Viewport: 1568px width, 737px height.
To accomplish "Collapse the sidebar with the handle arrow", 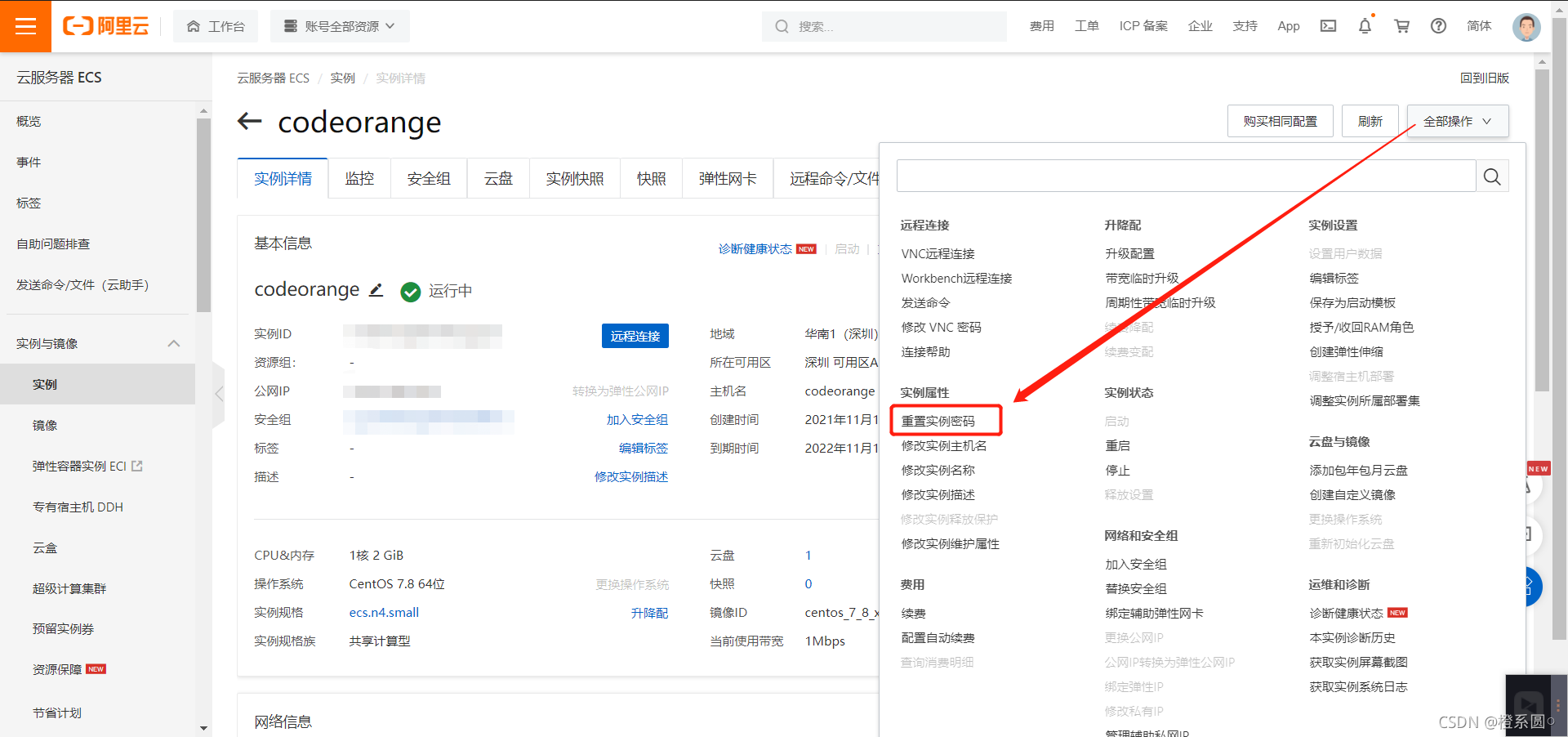I will pyautogui.click(x=219, y=395).
